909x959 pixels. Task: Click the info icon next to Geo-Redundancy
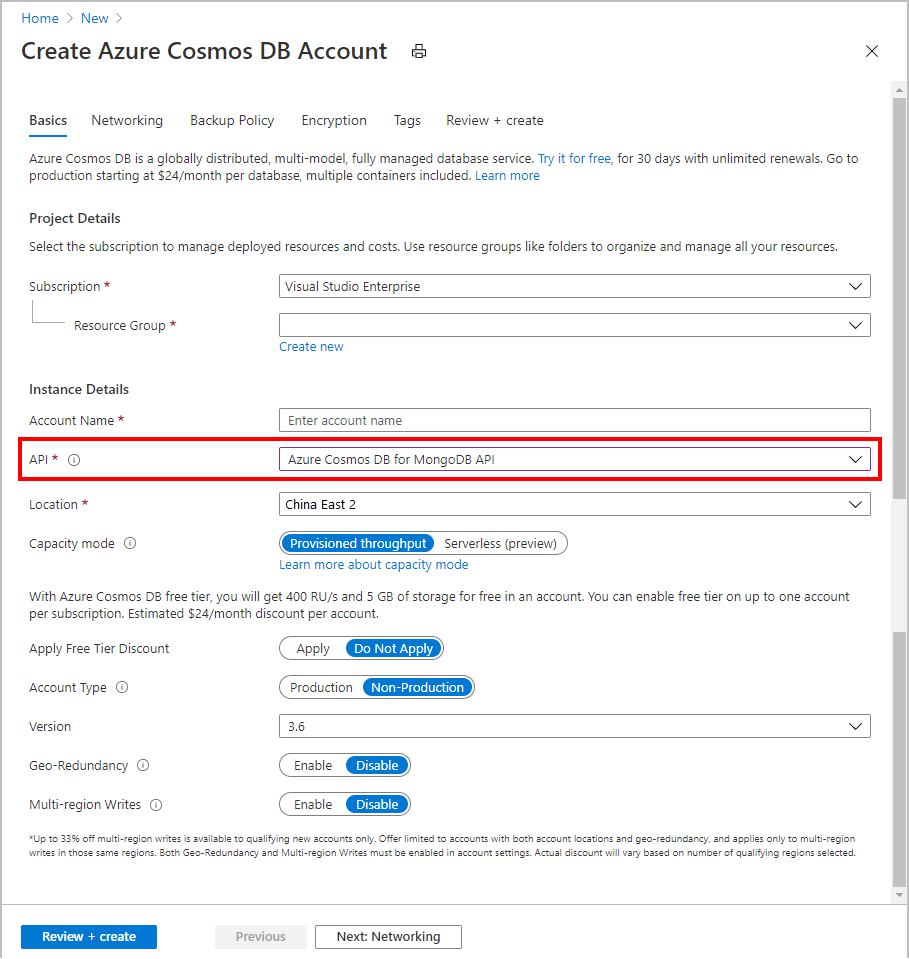[143, 765]
